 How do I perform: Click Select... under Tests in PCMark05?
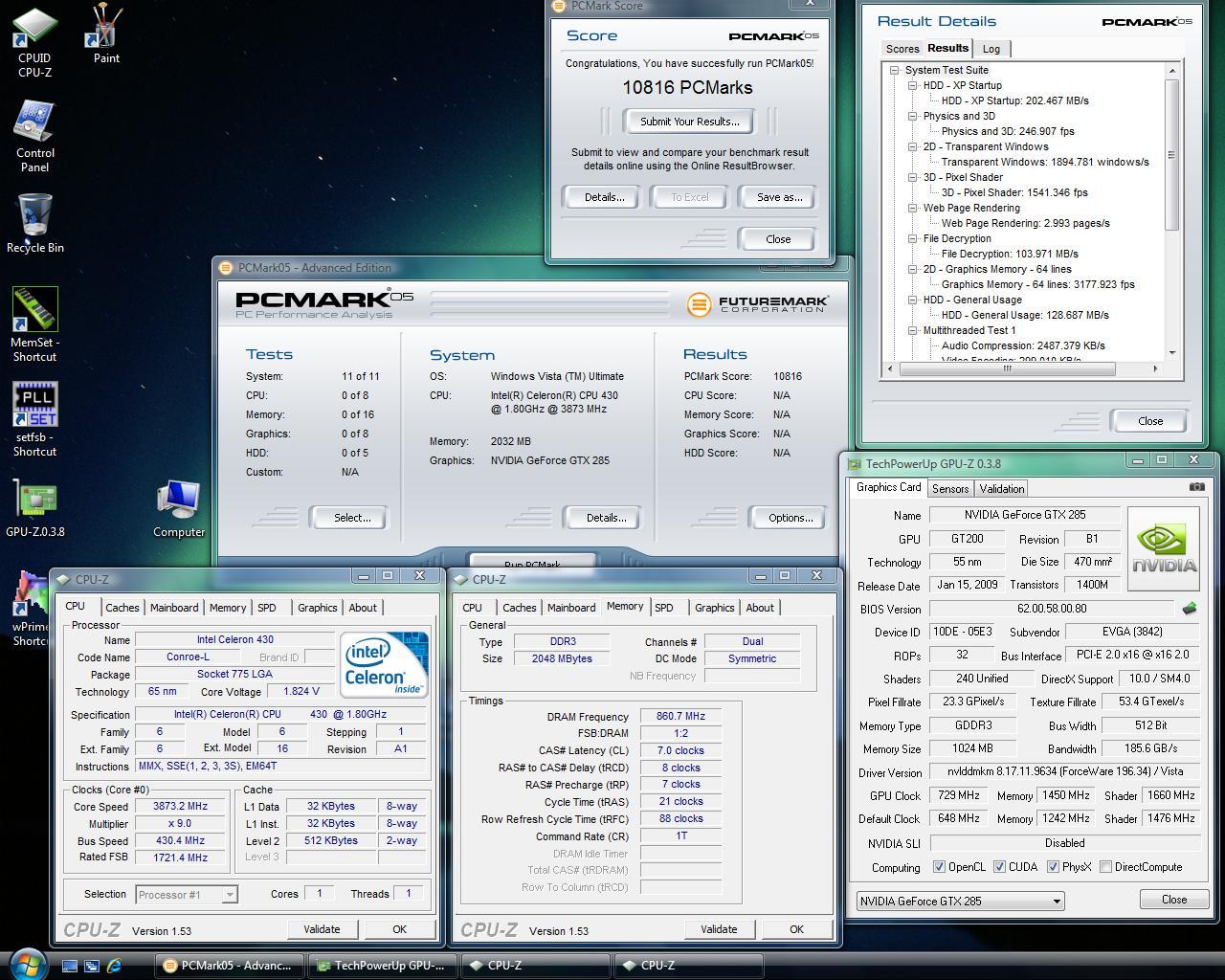coord(351,518)
